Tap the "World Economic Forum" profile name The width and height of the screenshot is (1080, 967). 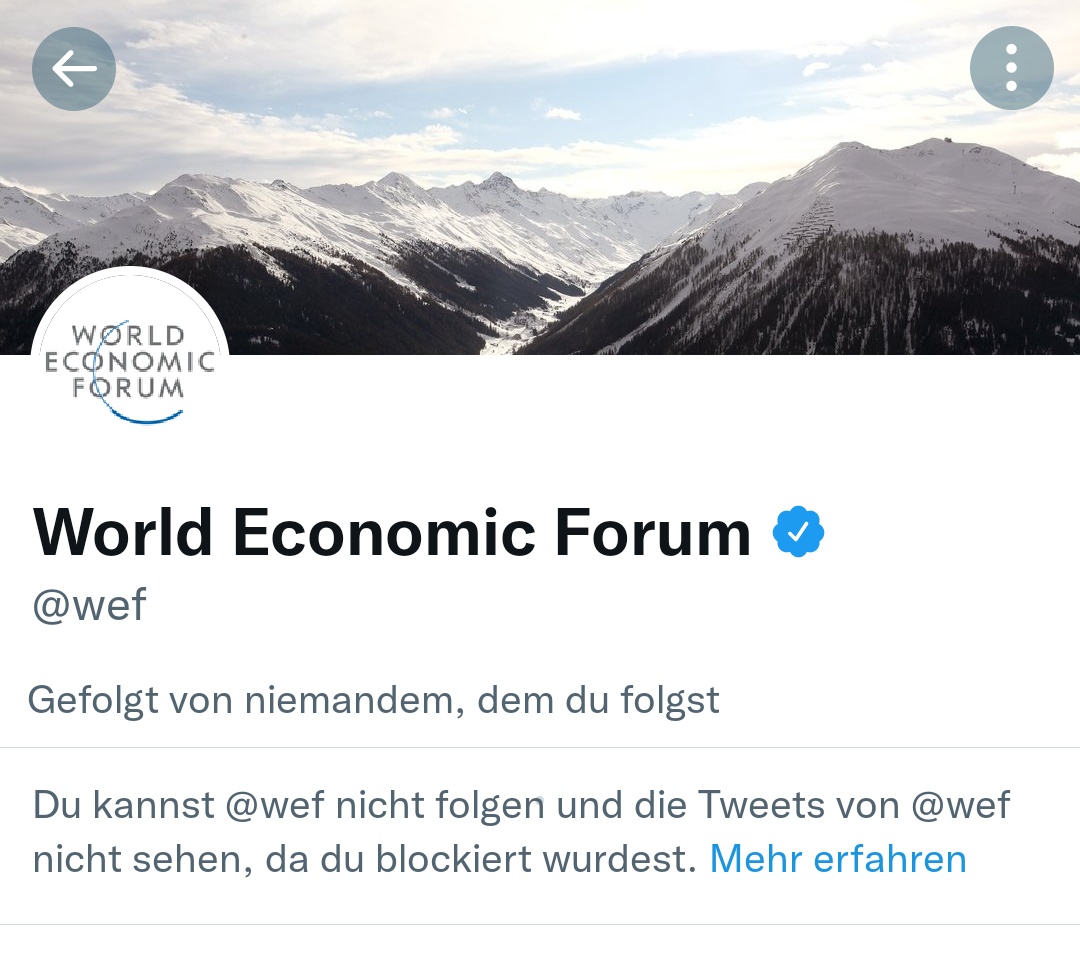click(x=392, y=533)
